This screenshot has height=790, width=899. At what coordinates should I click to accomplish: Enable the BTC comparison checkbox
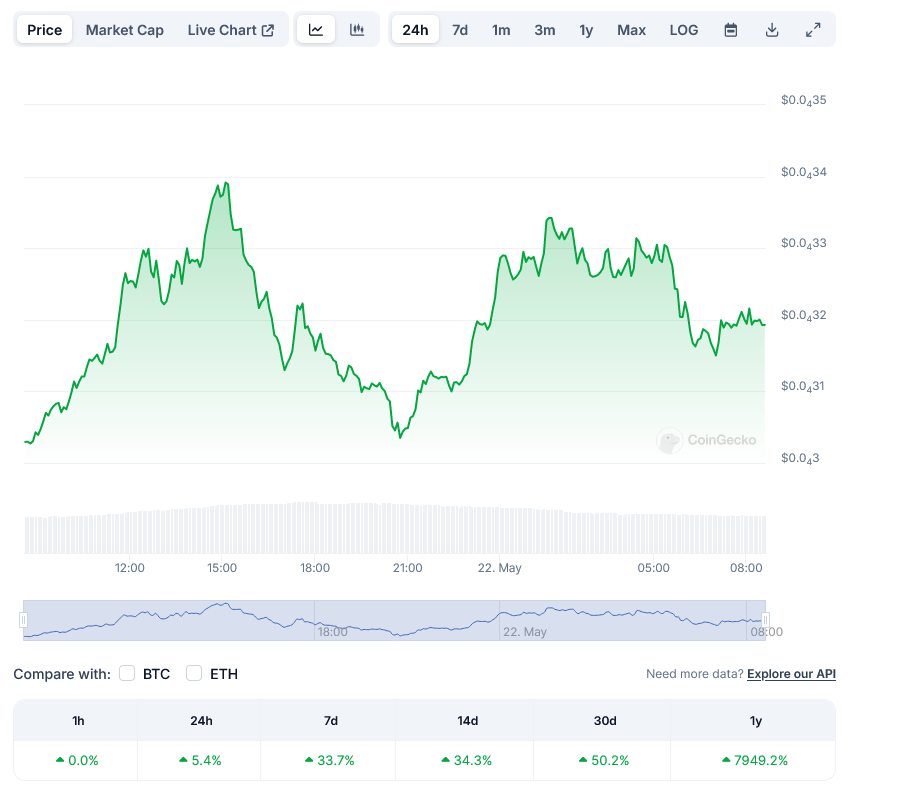pyautogui.click(x=127, y=673)
